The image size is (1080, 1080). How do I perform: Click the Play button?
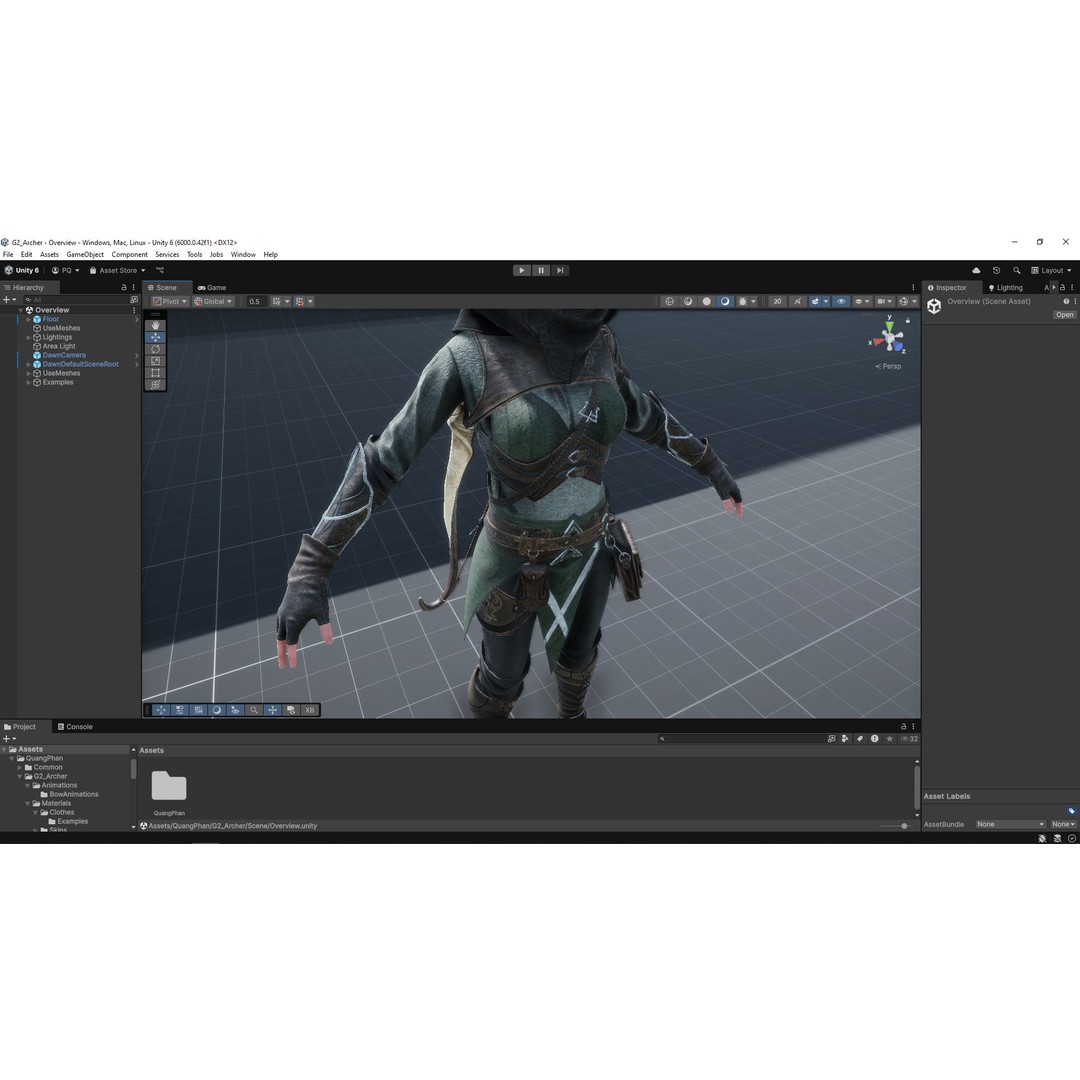[521, 270]
